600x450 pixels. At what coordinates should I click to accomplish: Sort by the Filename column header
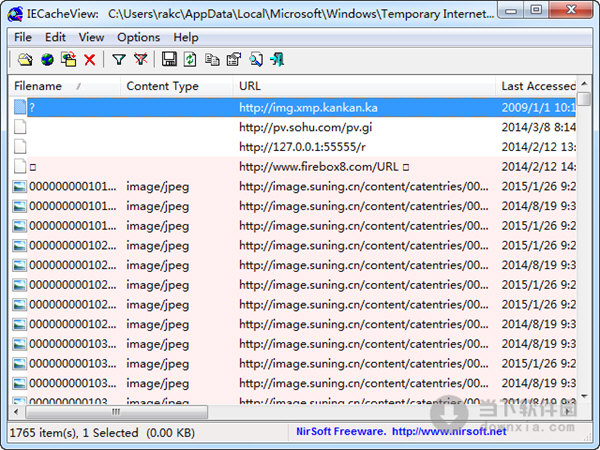point(64,86)
